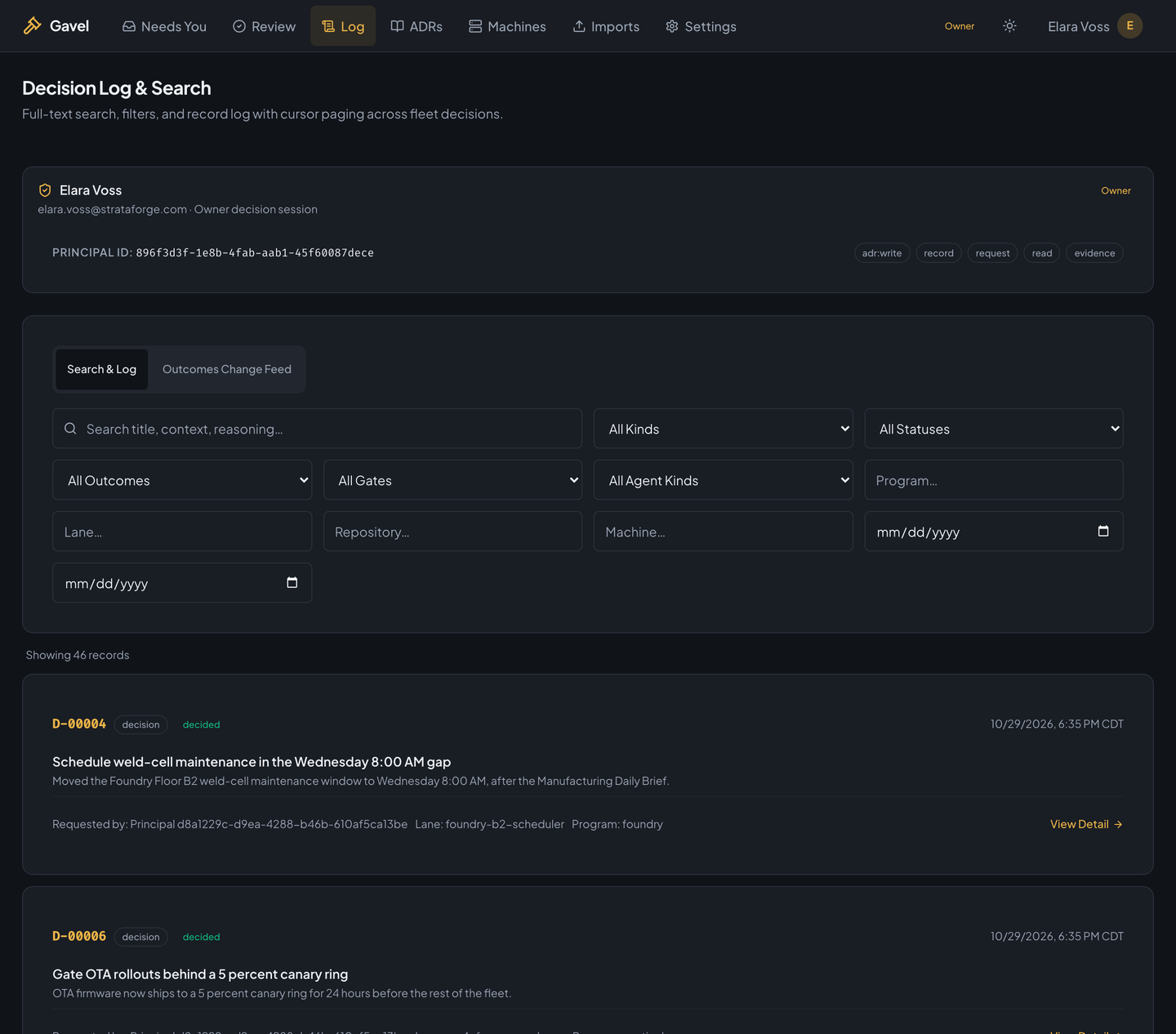Screen dimensions: 1176x1034
Task: Focus the search title, context, reasoning field
Action: [x=318, y=429]
